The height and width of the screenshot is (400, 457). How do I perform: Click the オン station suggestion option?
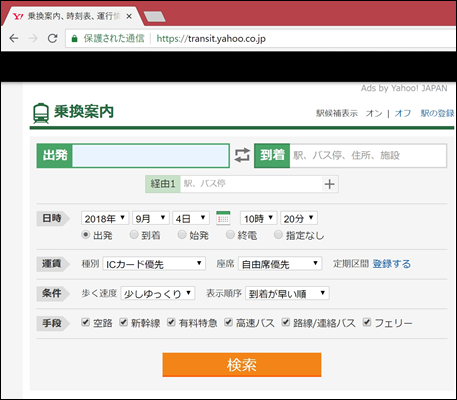click(374, 113)
